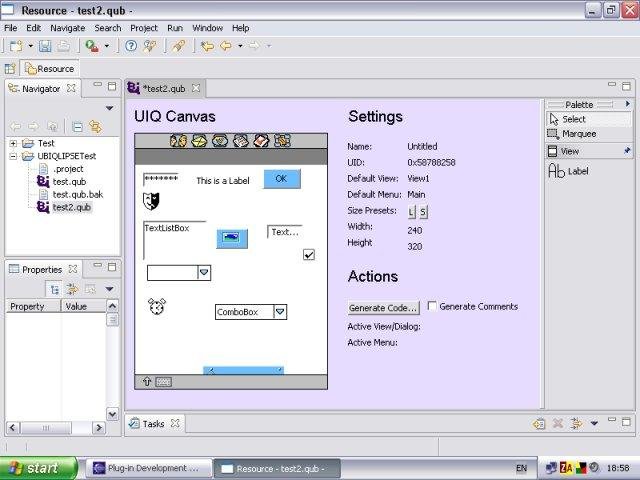Viewport: 640px width, 480px height.
Task: Click the Resource perspective button
Action: [x=50, y=69]
